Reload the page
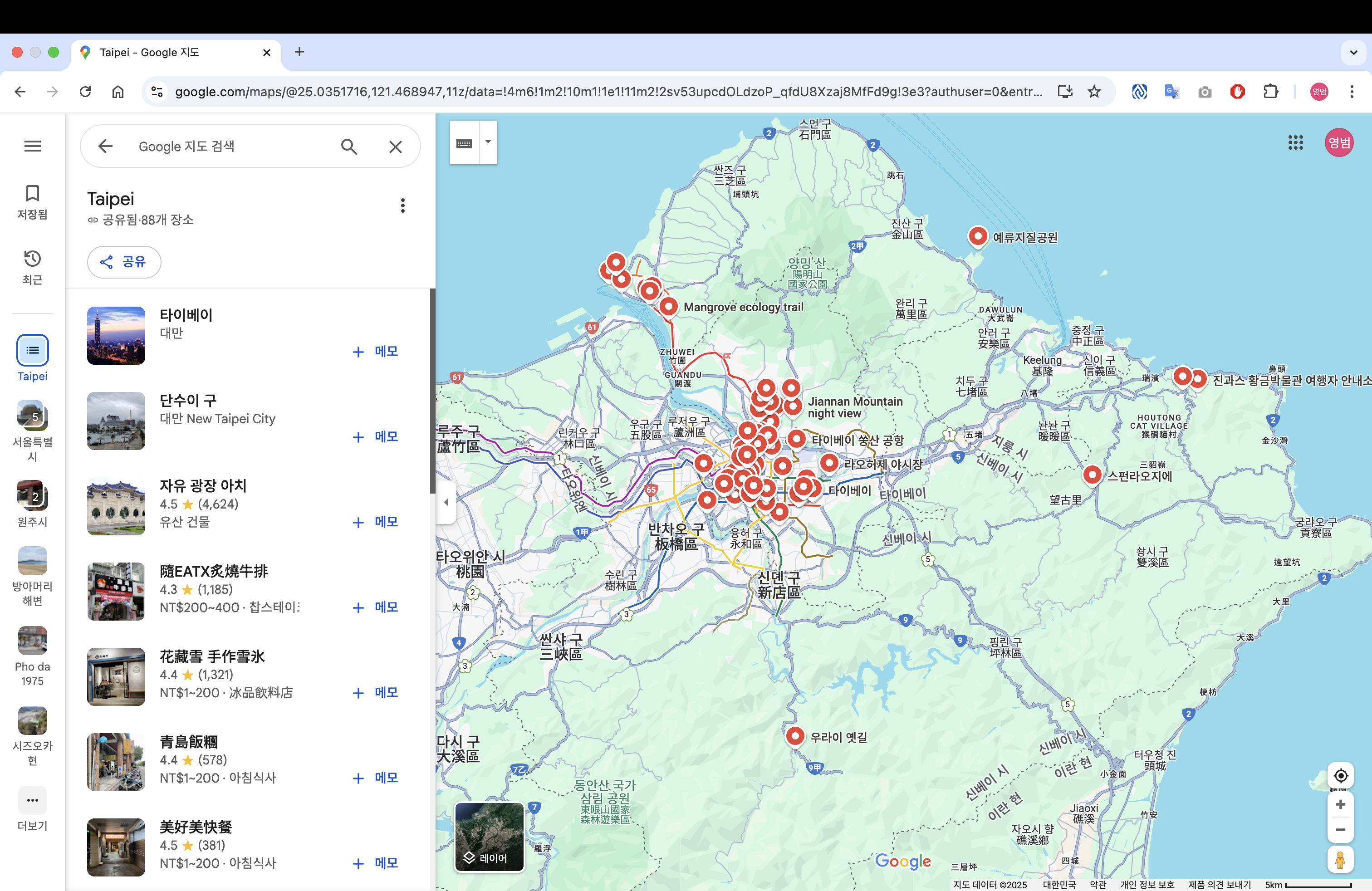Screen dimensions: 1372x891 coord(85,92)
